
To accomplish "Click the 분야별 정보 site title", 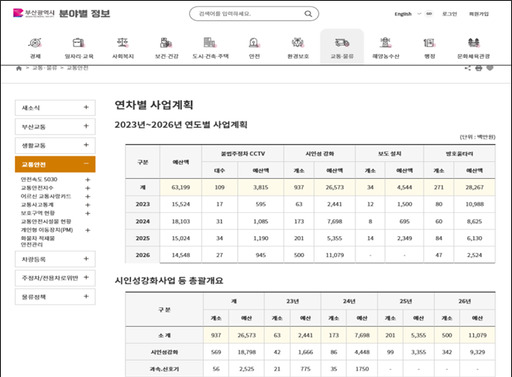I will pyautogui.click(x=84, y=13).
